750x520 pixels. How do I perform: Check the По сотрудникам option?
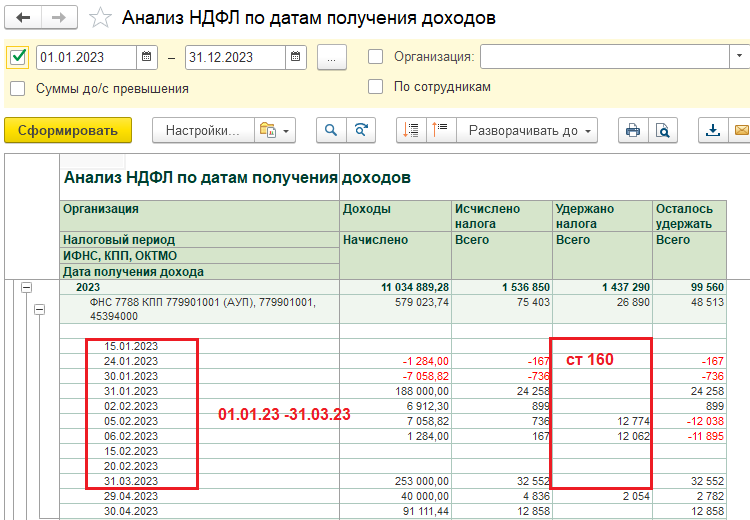tap(376, 87)
